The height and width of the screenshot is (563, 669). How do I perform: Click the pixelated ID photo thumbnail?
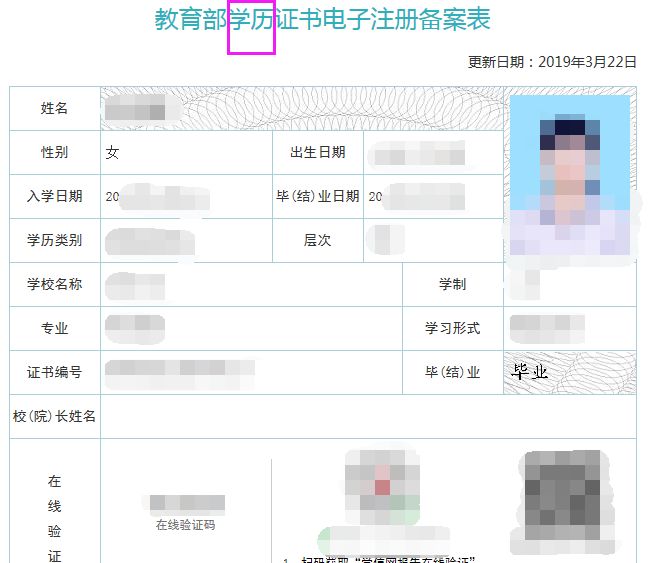pos(570,175)
